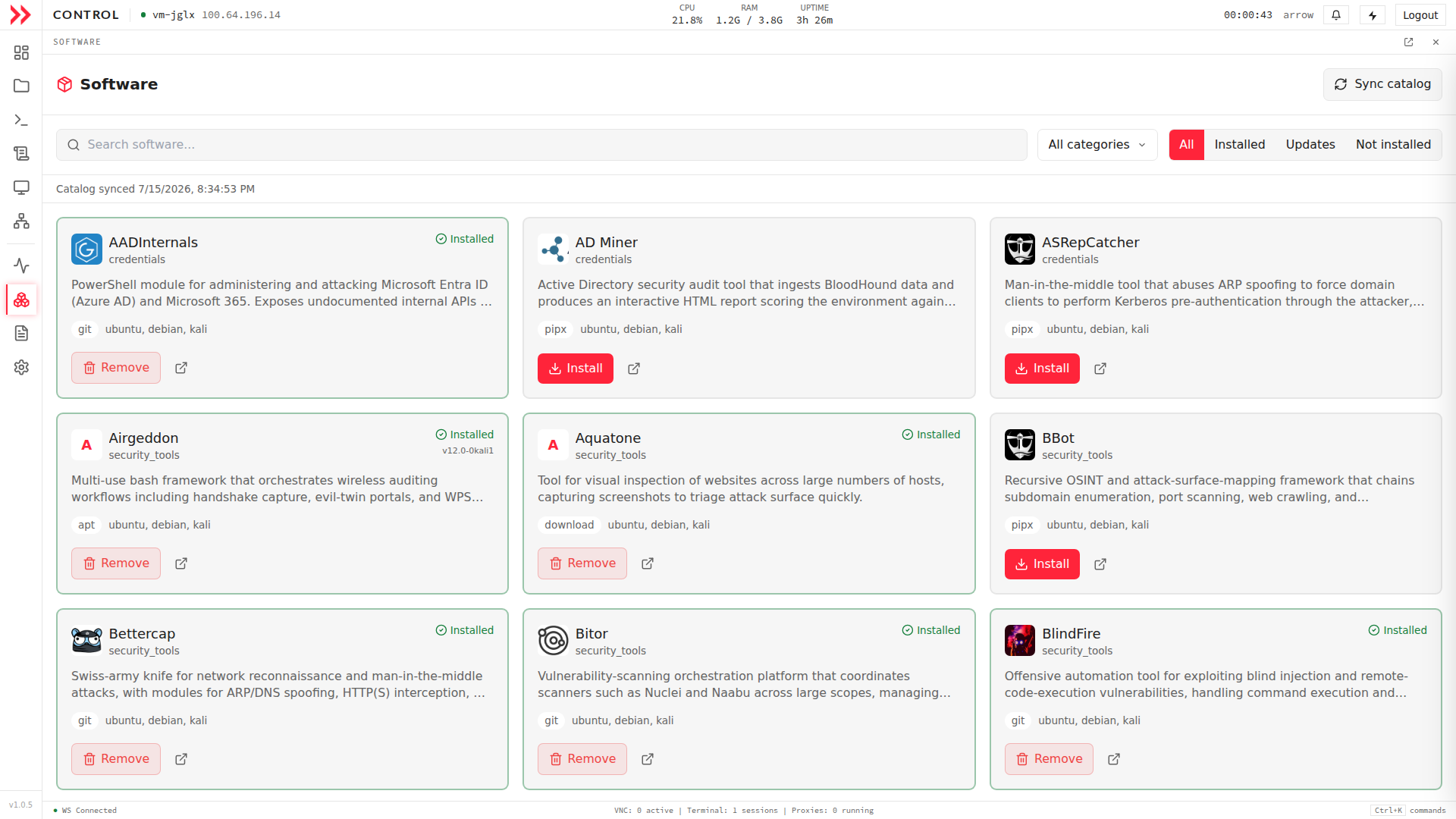Open ASRepCatcher external link icon
1456x819 pixels.
tap(1100, 369)
